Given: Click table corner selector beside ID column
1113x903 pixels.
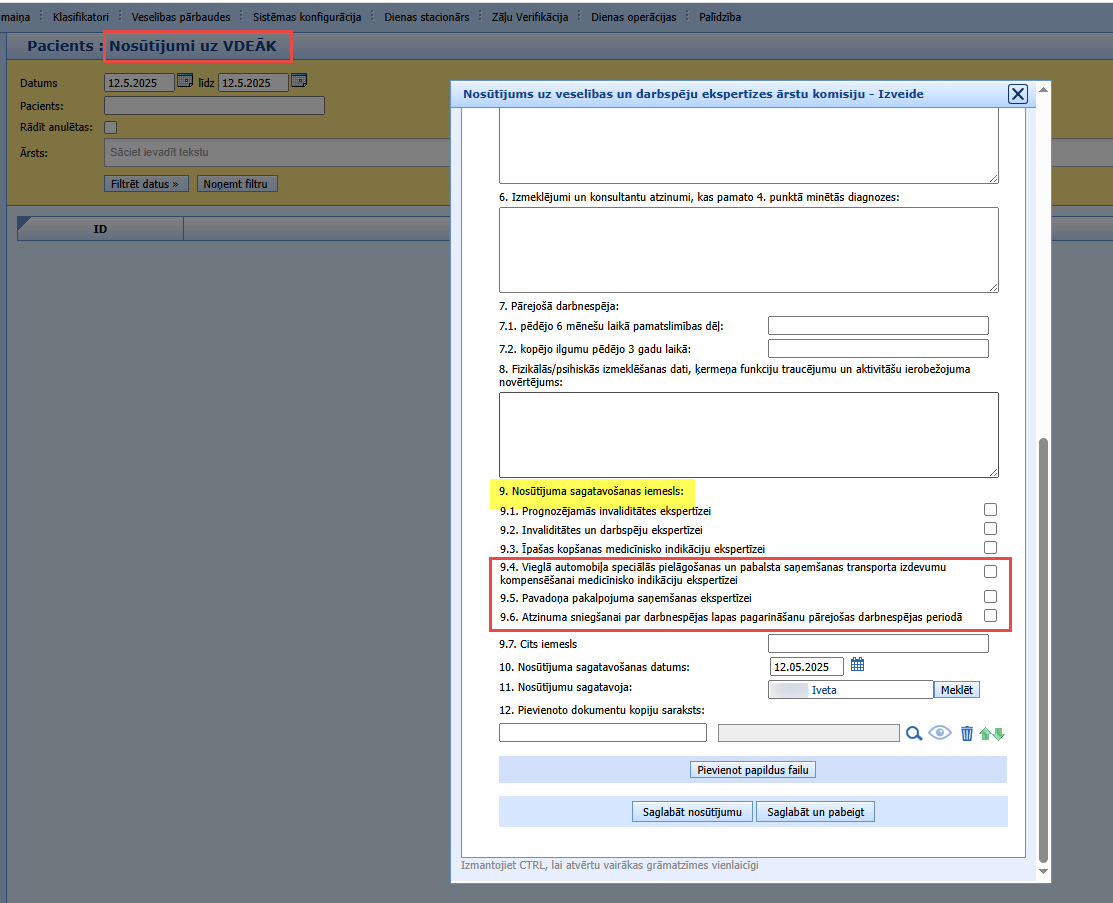Looking at the screenshot, I should (24, 224).
